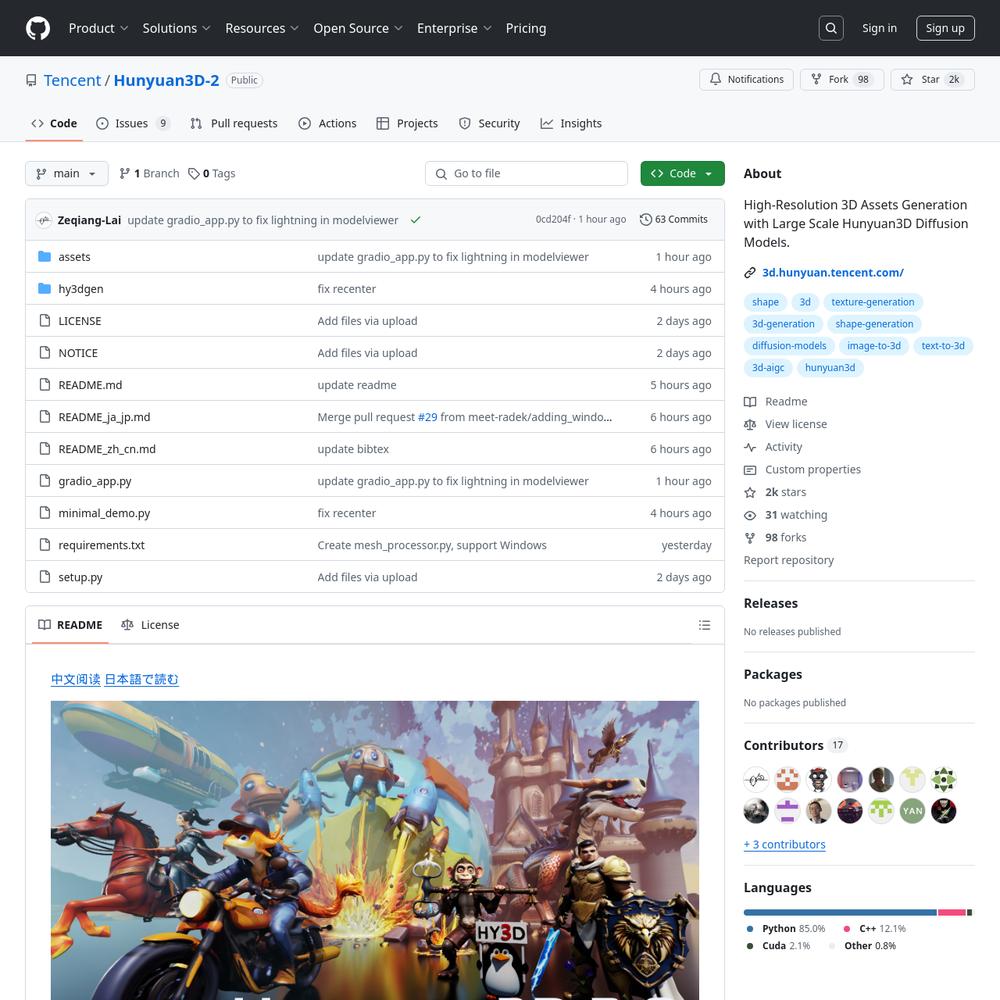Open the Pricing link in header
Screen dimensions: 1000x1000
(526, 28)
